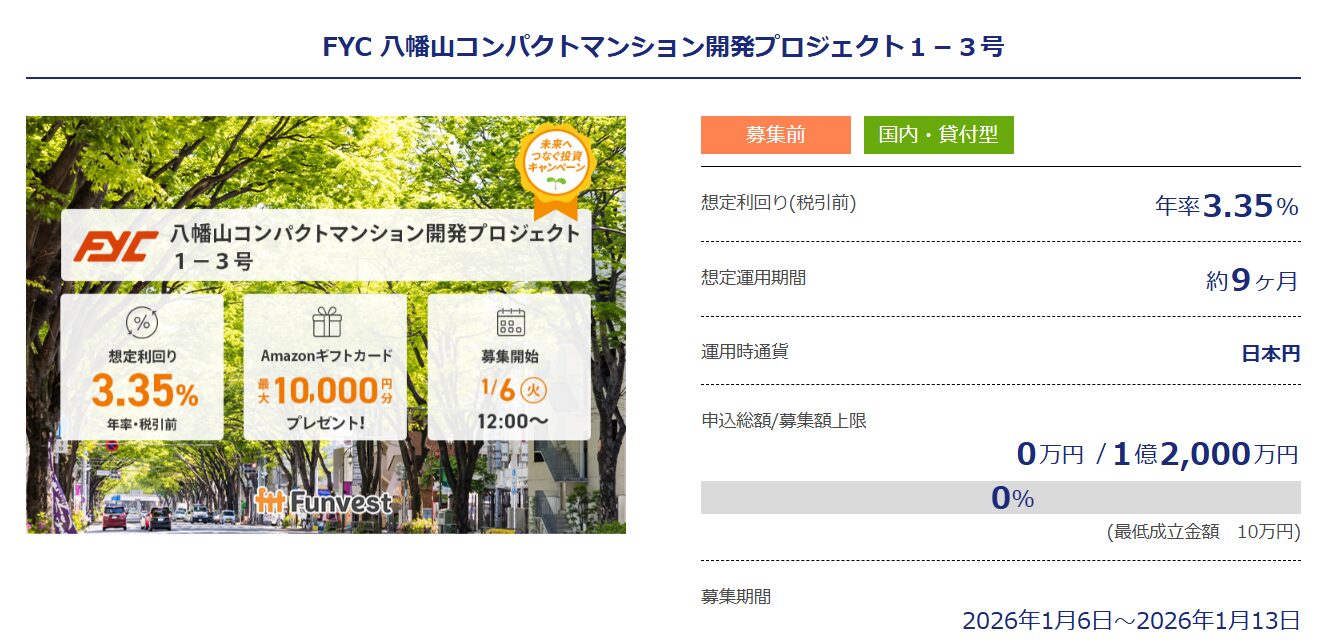
Task: Click the 1/6(火) start date in banner
Action: coord(508,386)
